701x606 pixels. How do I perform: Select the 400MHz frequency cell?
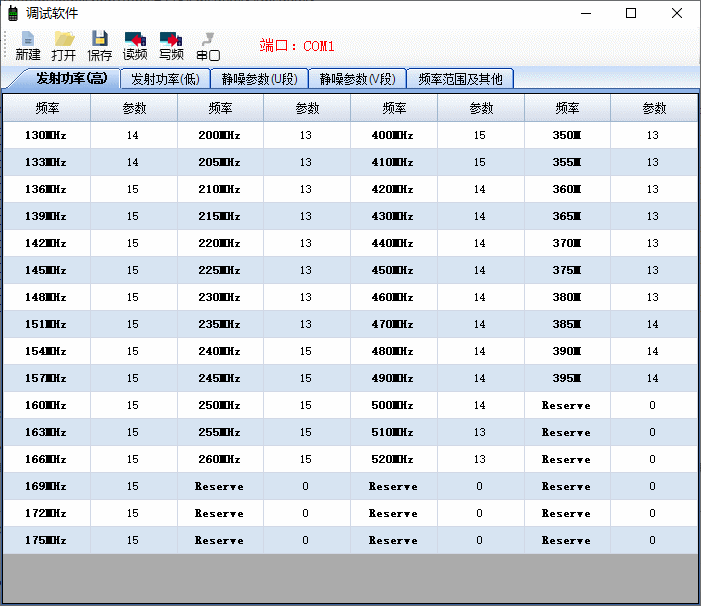point(394,135)
